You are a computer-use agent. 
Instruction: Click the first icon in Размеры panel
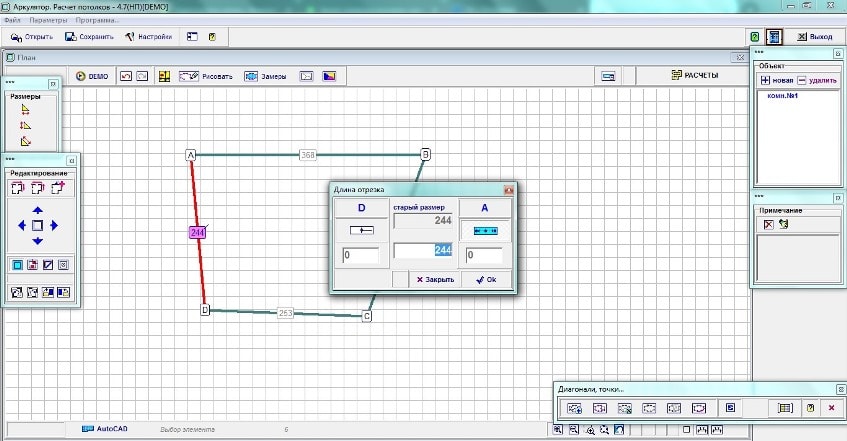click(x=26, y=110)
